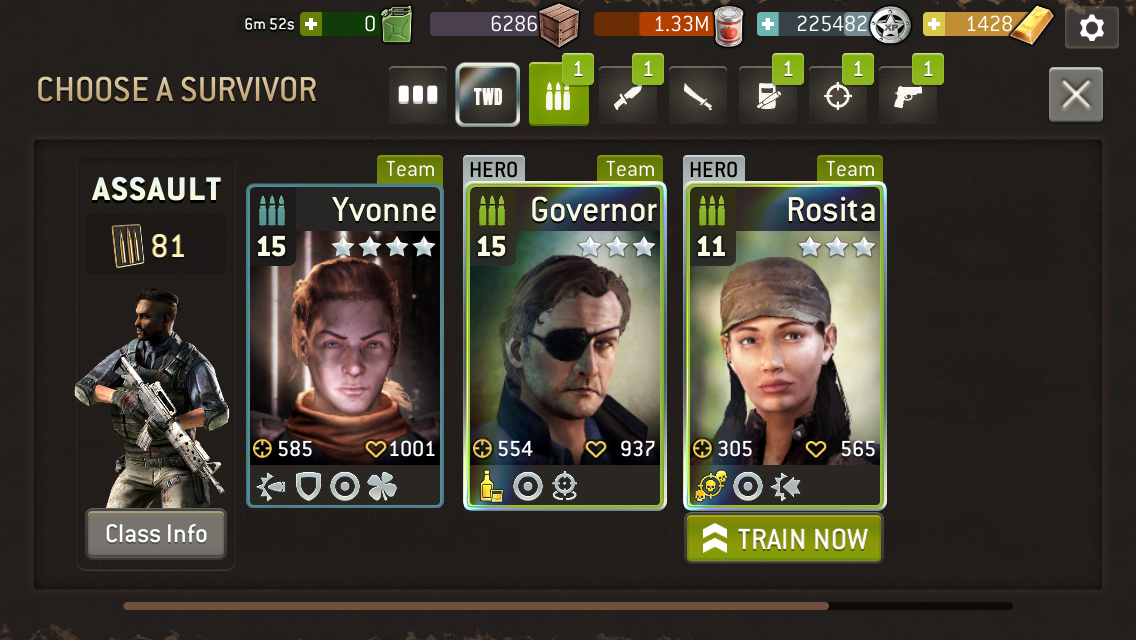Close the Choose a Survivor panel
The height and width of the screenshot is (640, 1136).
coord(1076,94)
